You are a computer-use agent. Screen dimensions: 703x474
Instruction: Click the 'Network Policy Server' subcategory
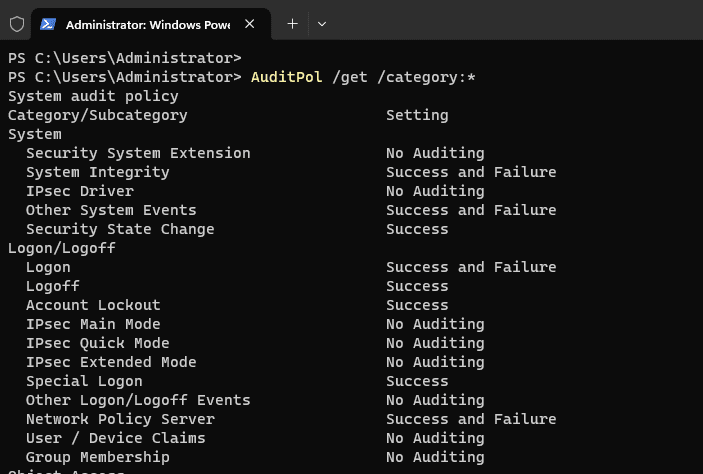point(120,419)
